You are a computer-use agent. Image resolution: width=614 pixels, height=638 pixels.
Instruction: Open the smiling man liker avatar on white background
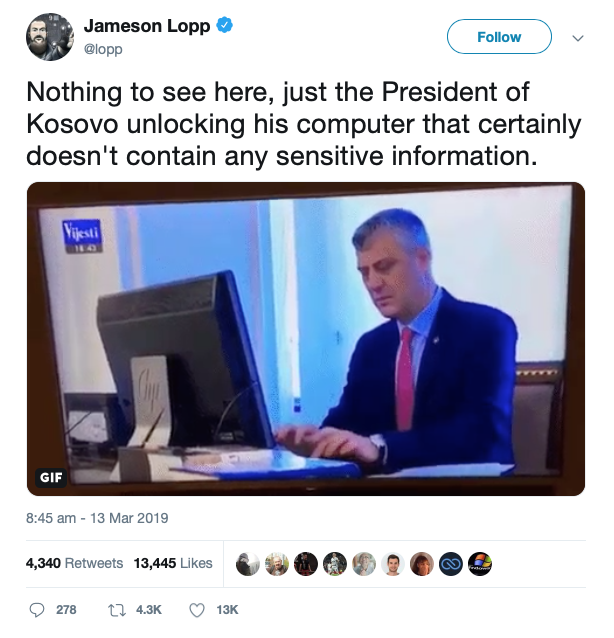pyautogui.click(x=393, y=564)
